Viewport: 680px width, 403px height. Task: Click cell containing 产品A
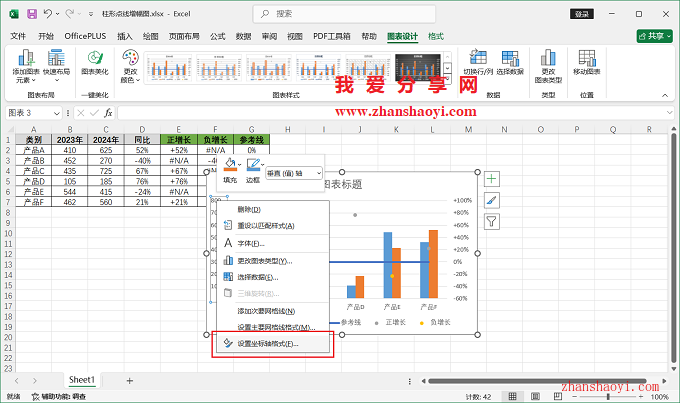pyautogui.click(x=33, y=150)
